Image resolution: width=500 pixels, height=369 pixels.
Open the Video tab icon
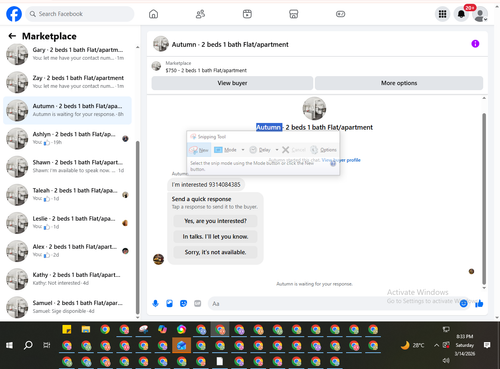247,14
